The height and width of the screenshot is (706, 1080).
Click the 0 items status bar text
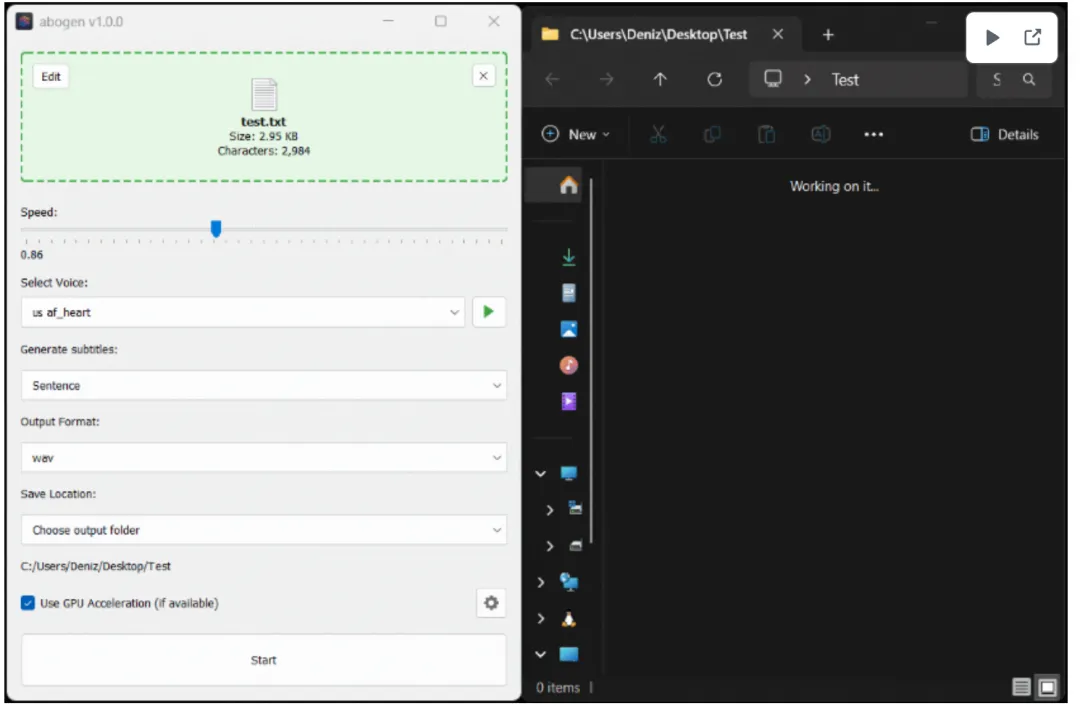(x=558, y=688)
